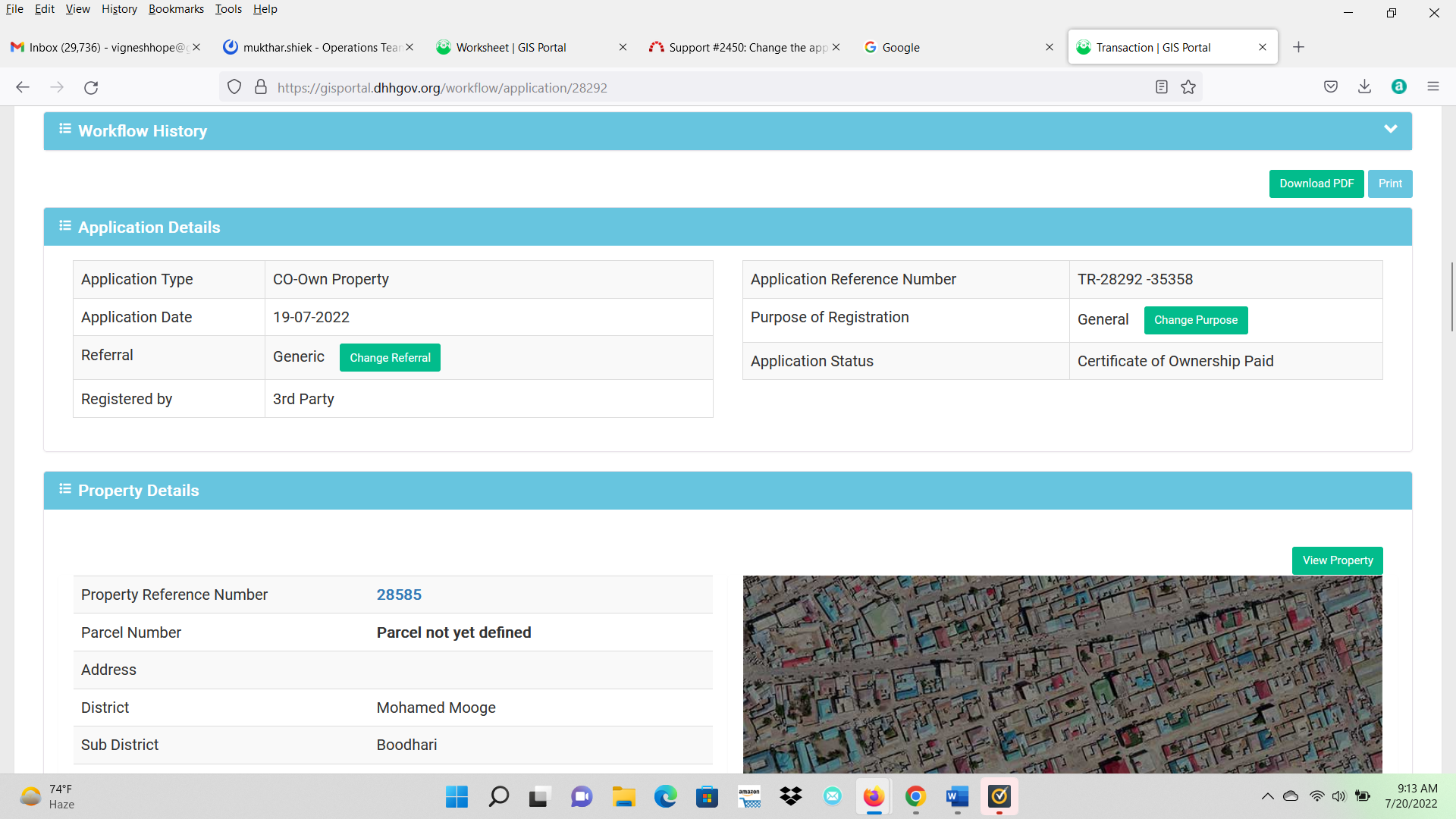
Task: Click the satellite map image of property
Action: click(x=1062, y=674)
